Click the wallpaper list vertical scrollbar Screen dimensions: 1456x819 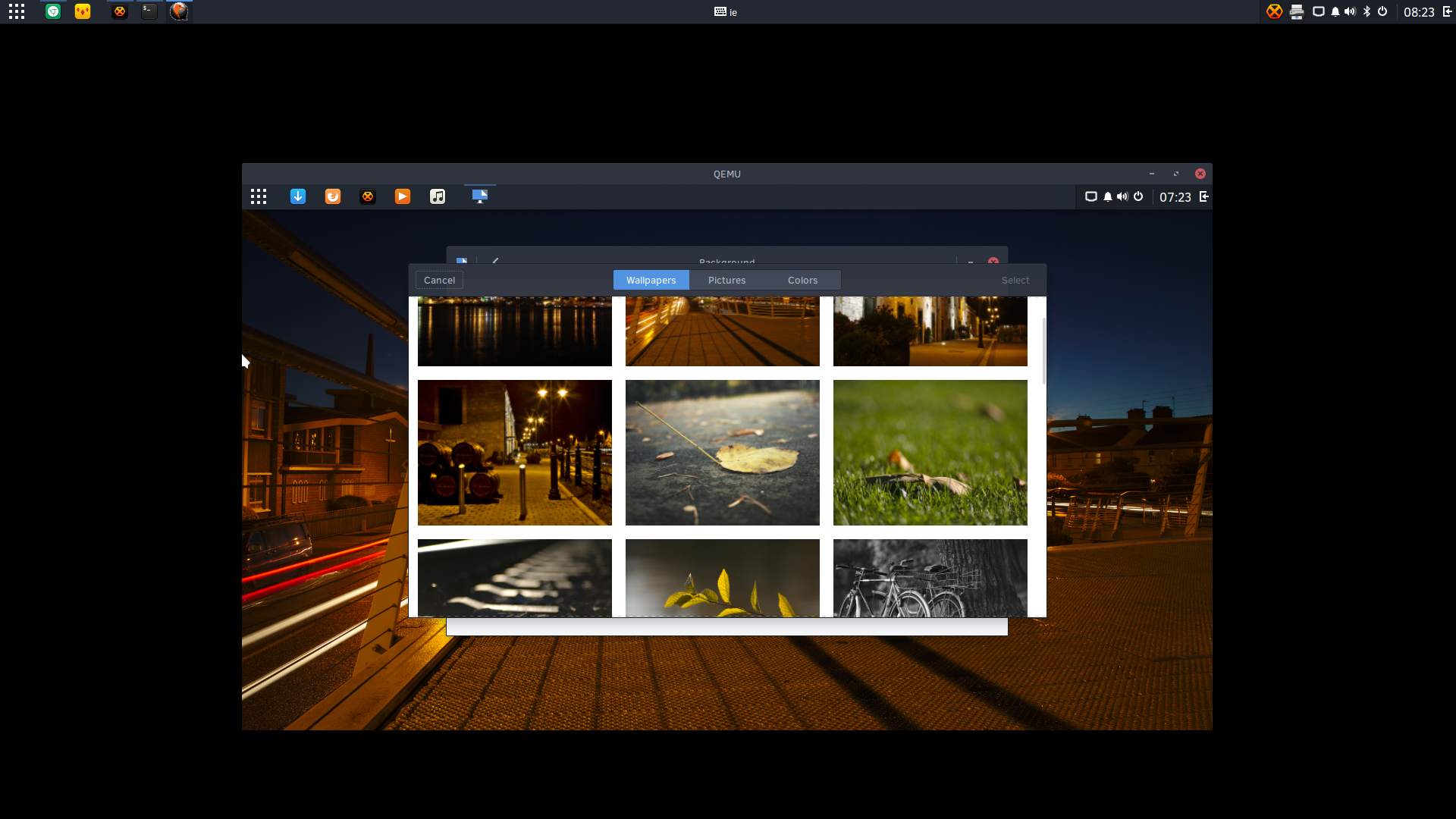(1043, 350)
